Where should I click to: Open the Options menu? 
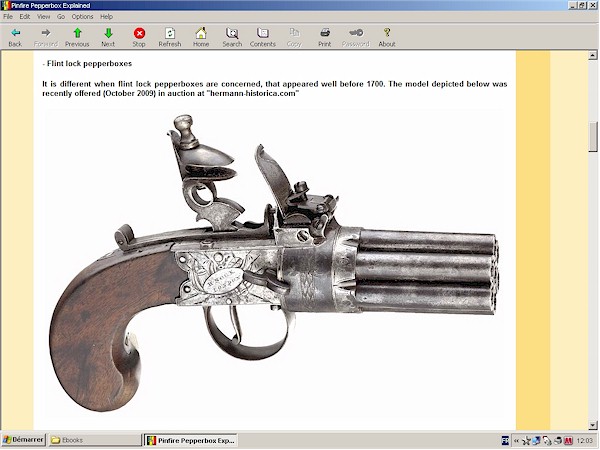[82, 16]
